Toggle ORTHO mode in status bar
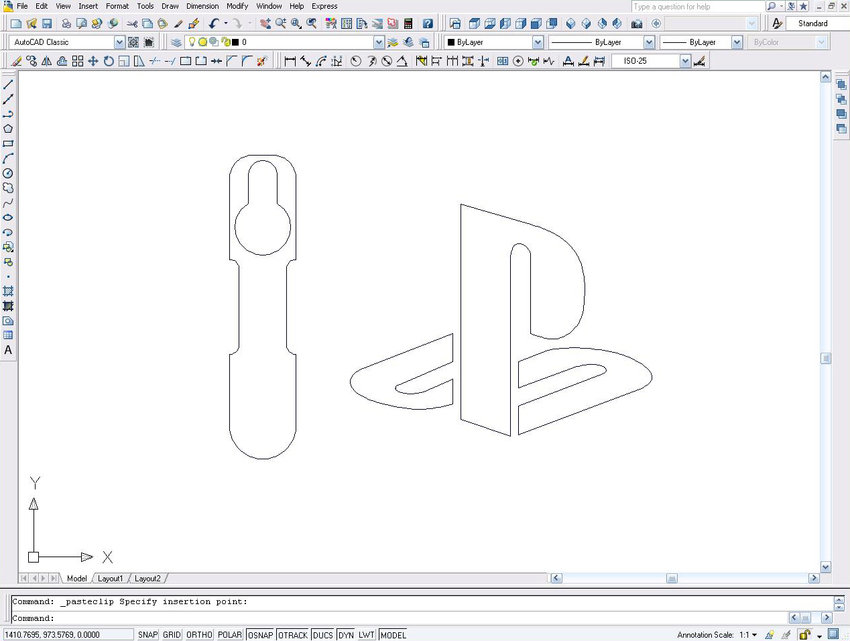 click(199, 634)
